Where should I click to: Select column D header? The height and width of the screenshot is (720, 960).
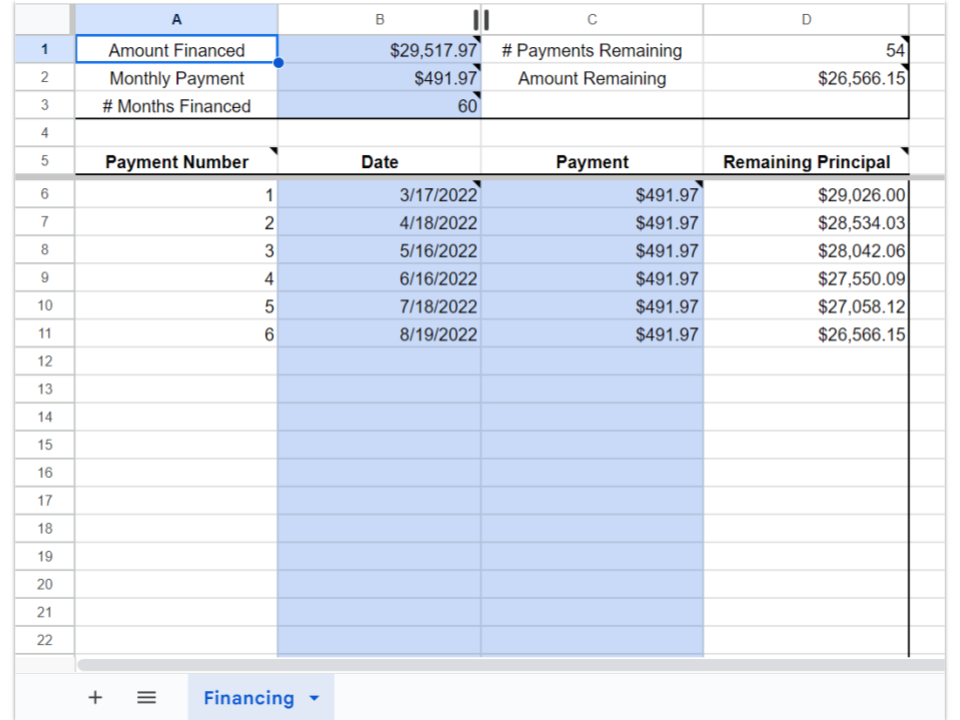pos(806,20)
